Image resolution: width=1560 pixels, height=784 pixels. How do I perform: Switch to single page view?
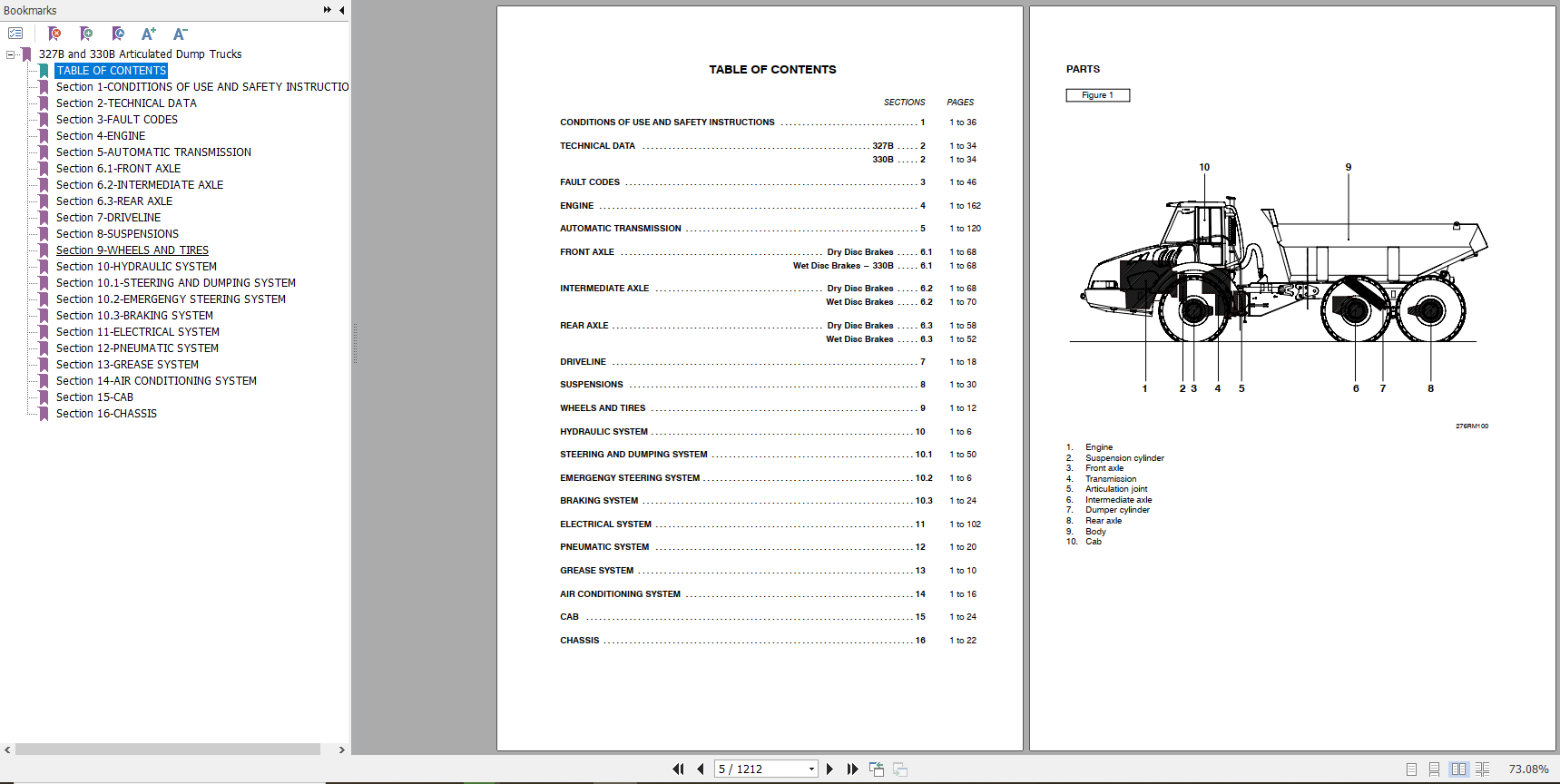point(1411,769)
